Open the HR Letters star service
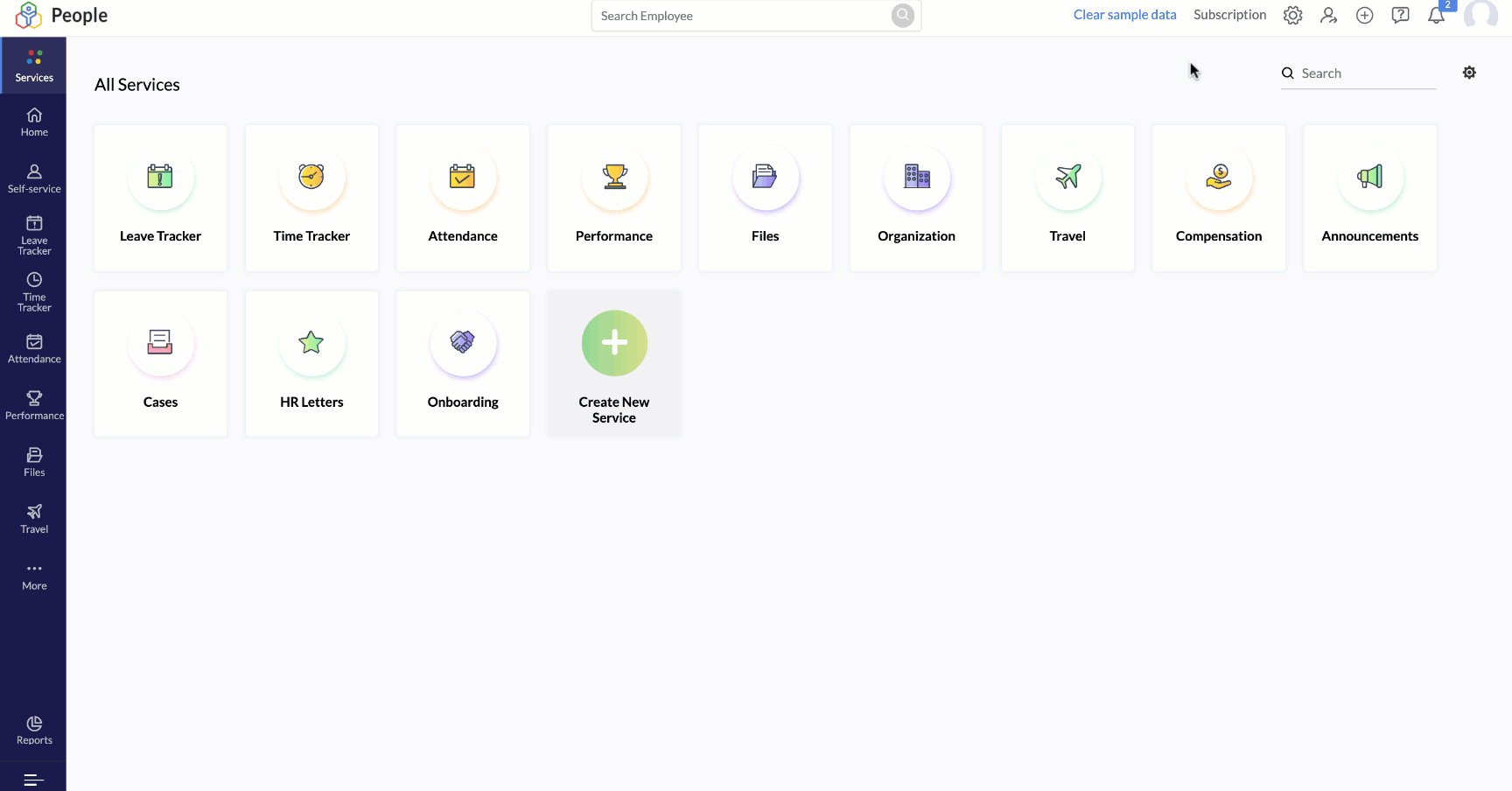 (311, 363)
